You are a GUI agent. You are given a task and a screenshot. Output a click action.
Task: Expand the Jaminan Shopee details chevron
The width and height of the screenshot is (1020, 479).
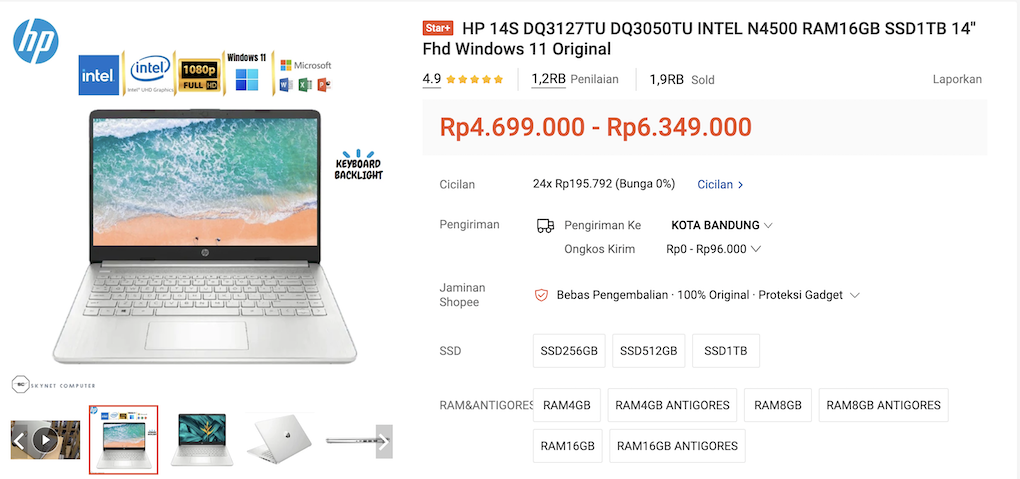click(x=855, y=295)
